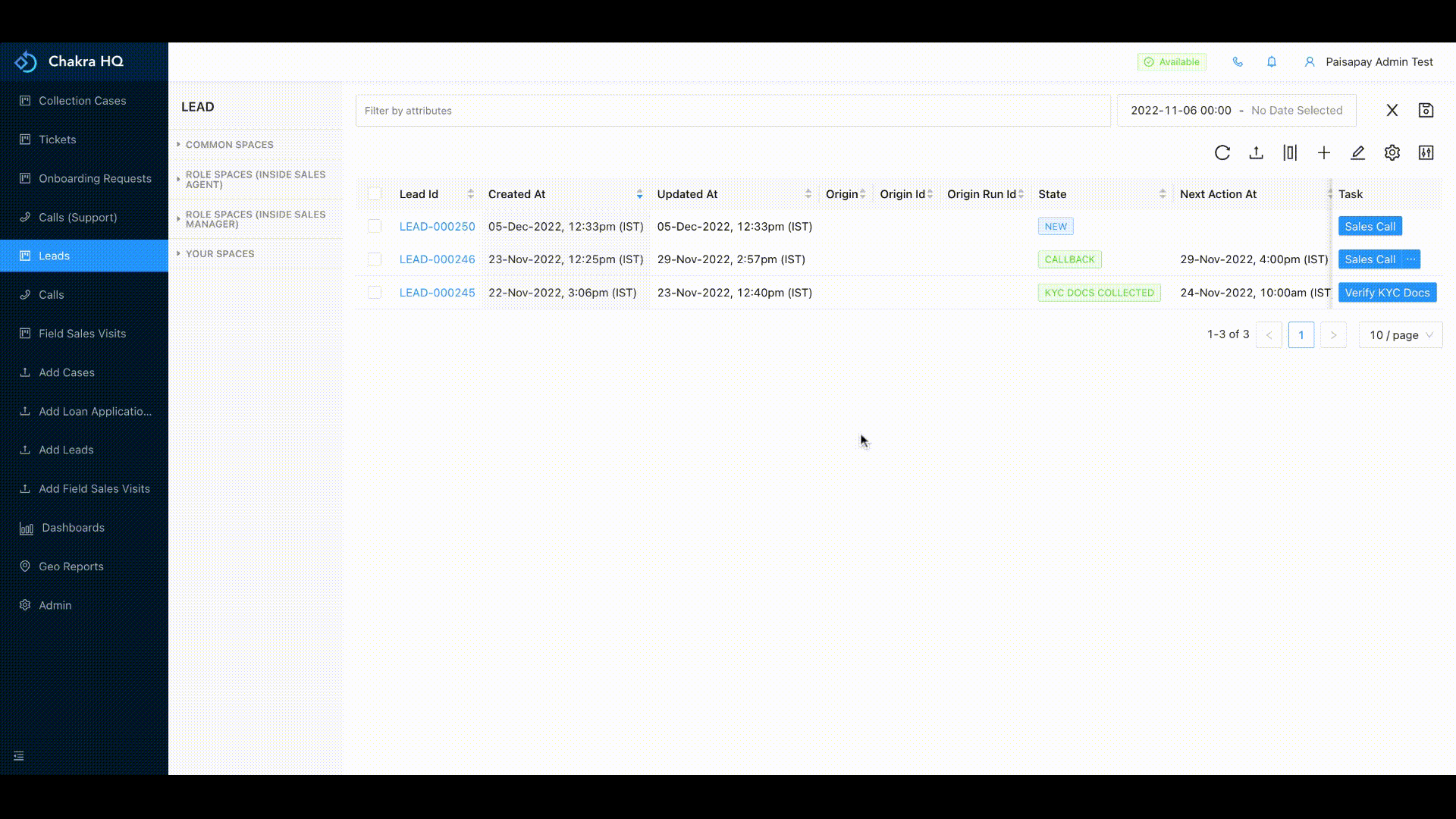1456x819 pixels.
Task: Open Field Sales Visits in the sidebar
Action: [82, 334]
